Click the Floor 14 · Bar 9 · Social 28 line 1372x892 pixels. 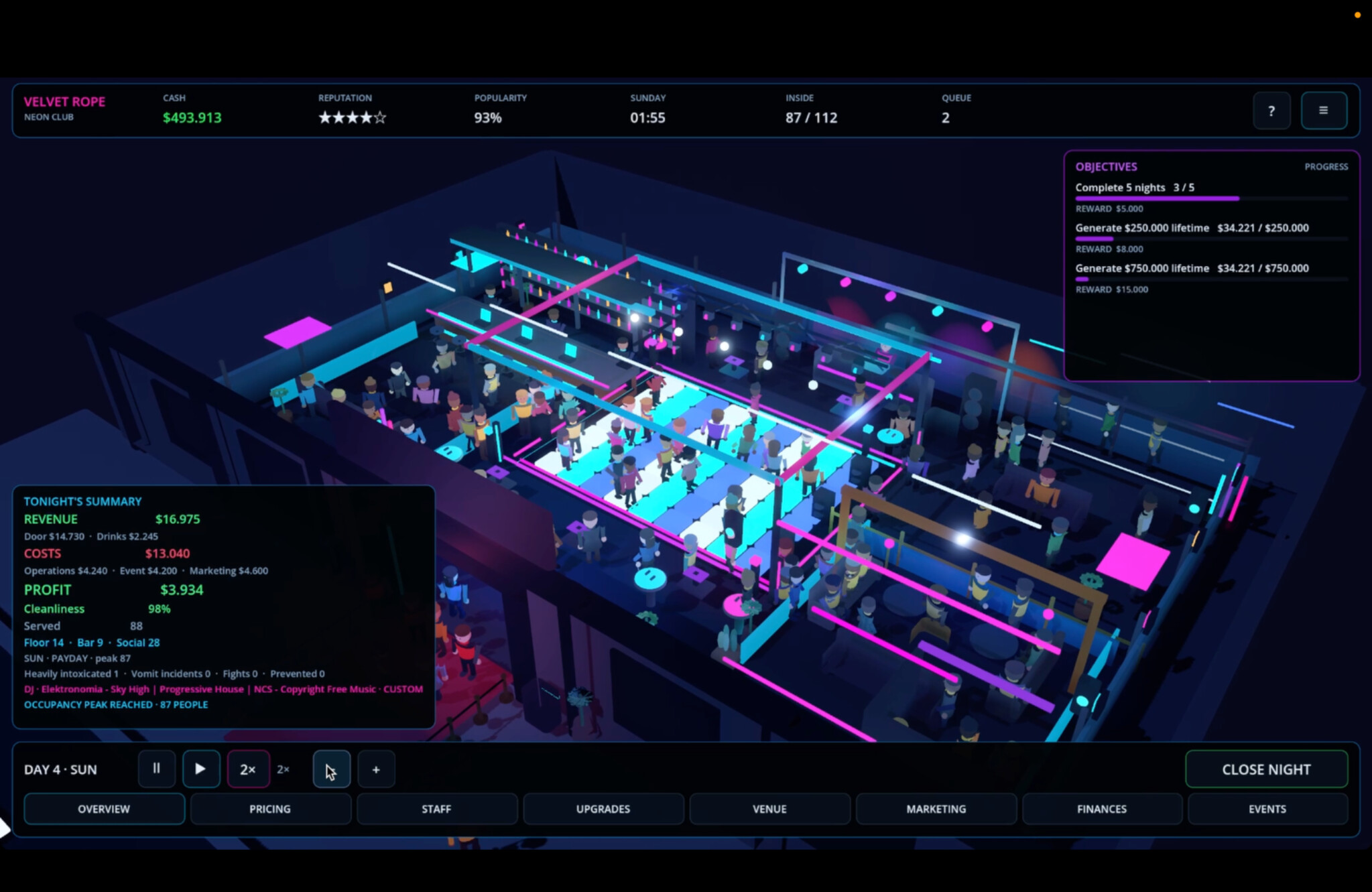92,642
